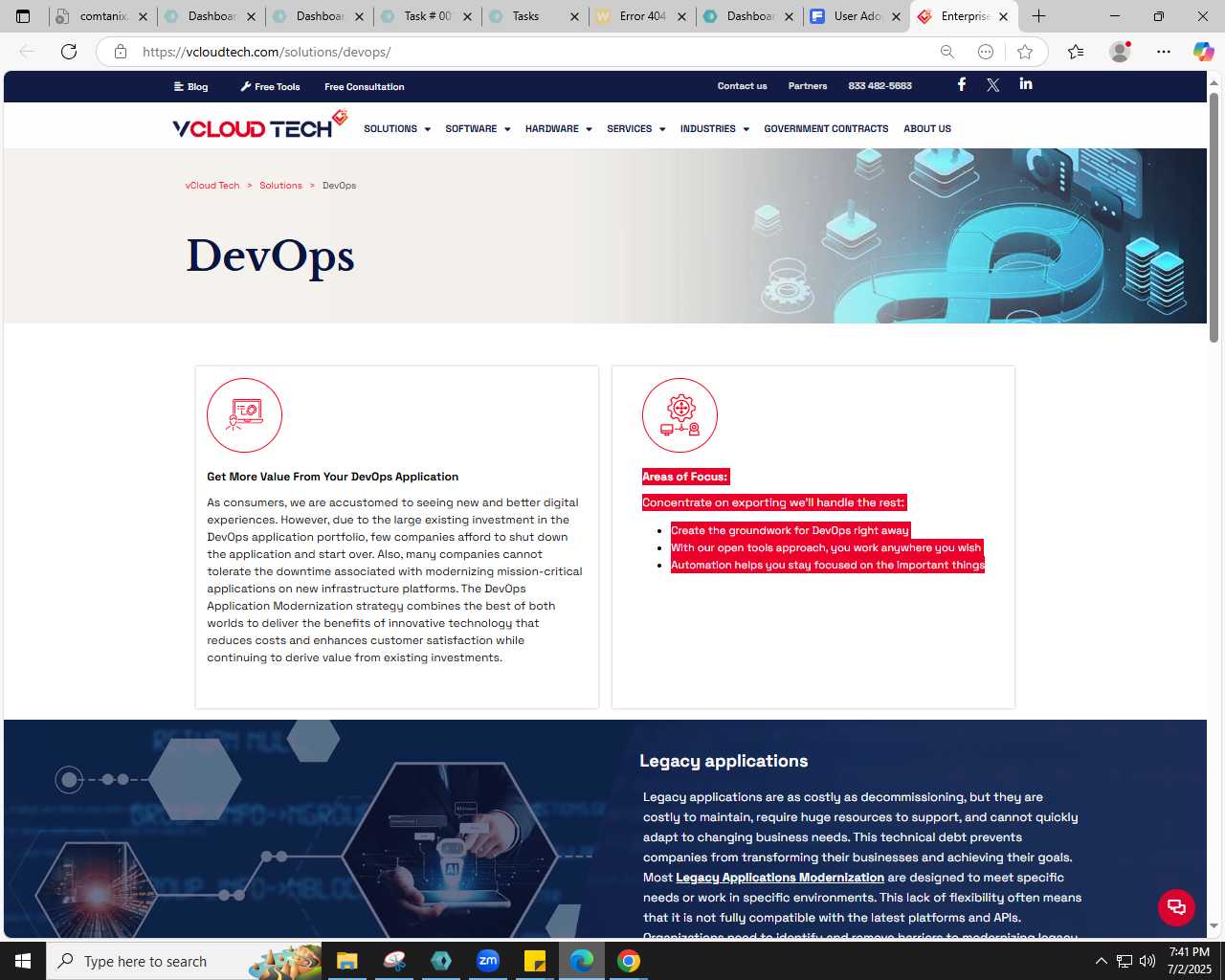Click the monitor icon above DevOps Application card
Screen dimensions: 1225x980
click(244, 415)
